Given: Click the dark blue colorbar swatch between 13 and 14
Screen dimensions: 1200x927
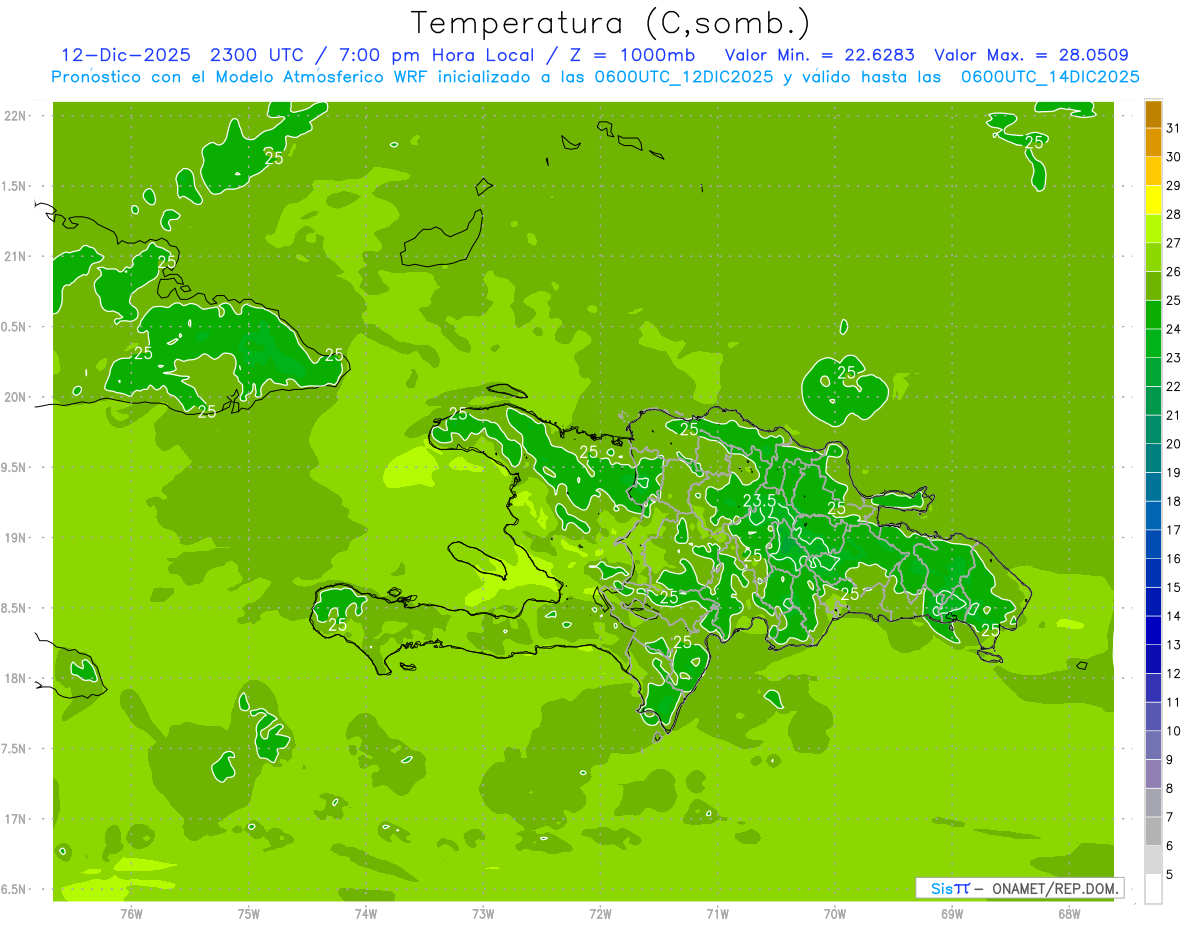Looking at the screenshot, I should coord(1153,630).
